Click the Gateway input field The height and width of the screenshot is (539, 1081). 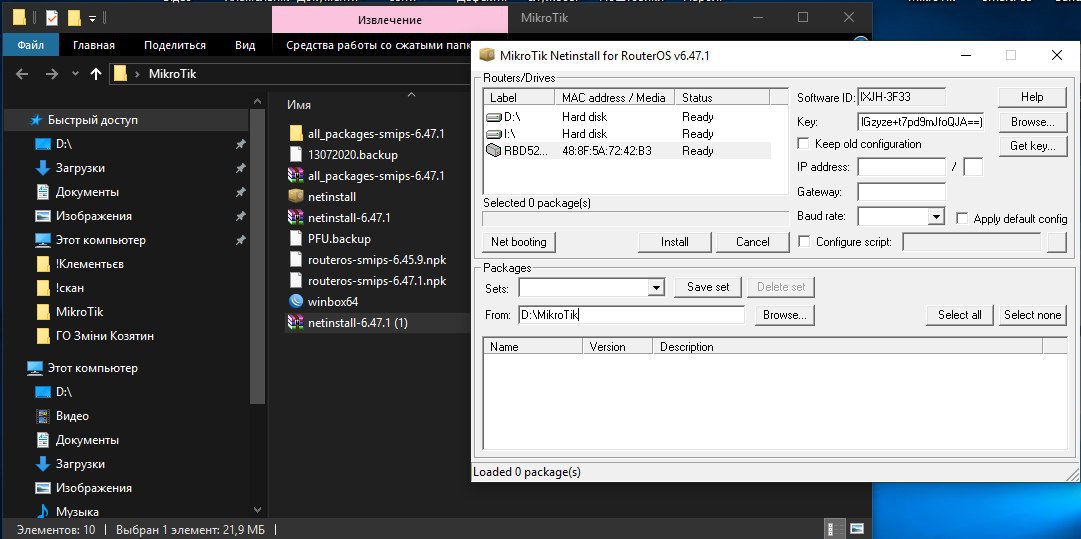(901, 192)
